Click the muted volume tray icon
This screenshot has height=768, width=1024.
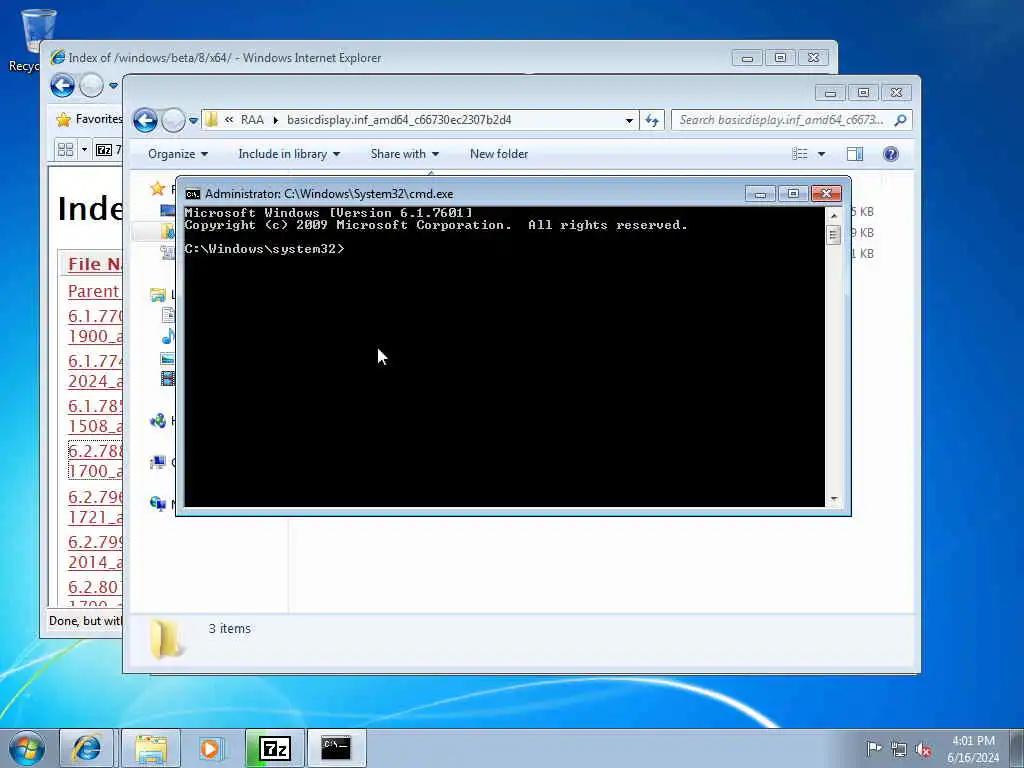[923, 749]
